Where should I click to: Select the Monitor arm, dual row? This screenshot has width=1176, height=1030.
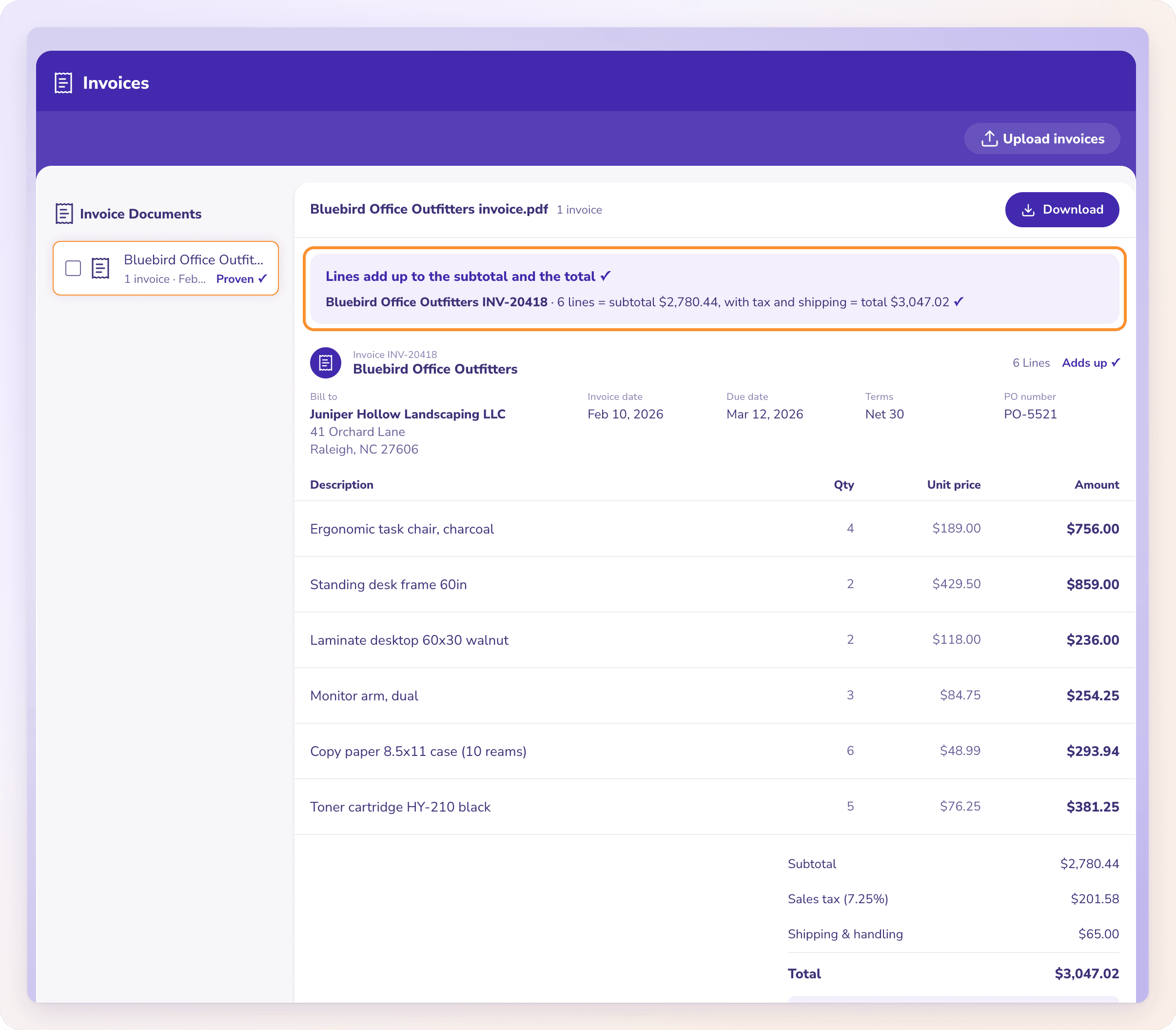click(x=715, y=695)
